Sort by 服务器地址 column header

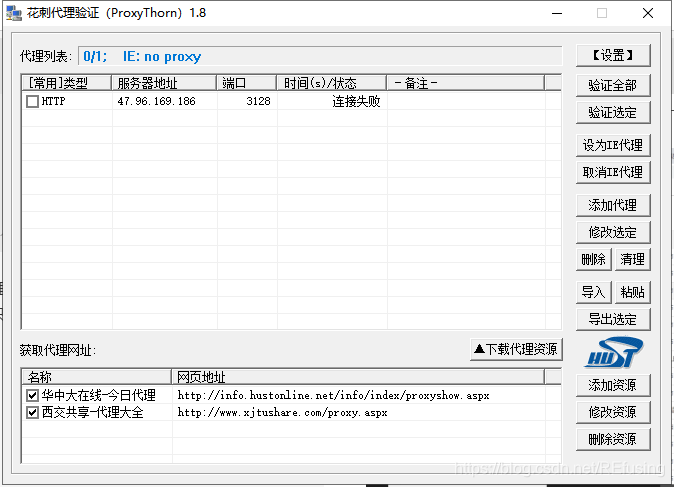tap(164, 83)
